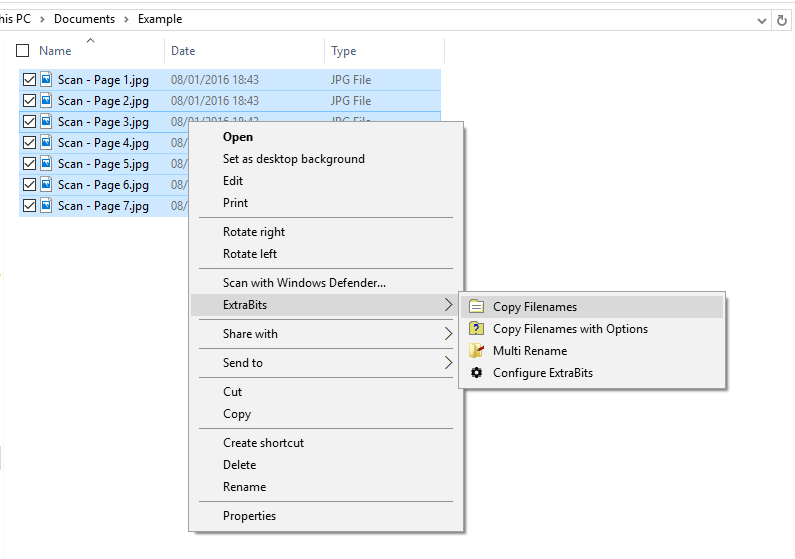This screenshot has width=795, height=559.
Task: Click the refresh icon beside address bar
Action: click(x=782, y=19)
